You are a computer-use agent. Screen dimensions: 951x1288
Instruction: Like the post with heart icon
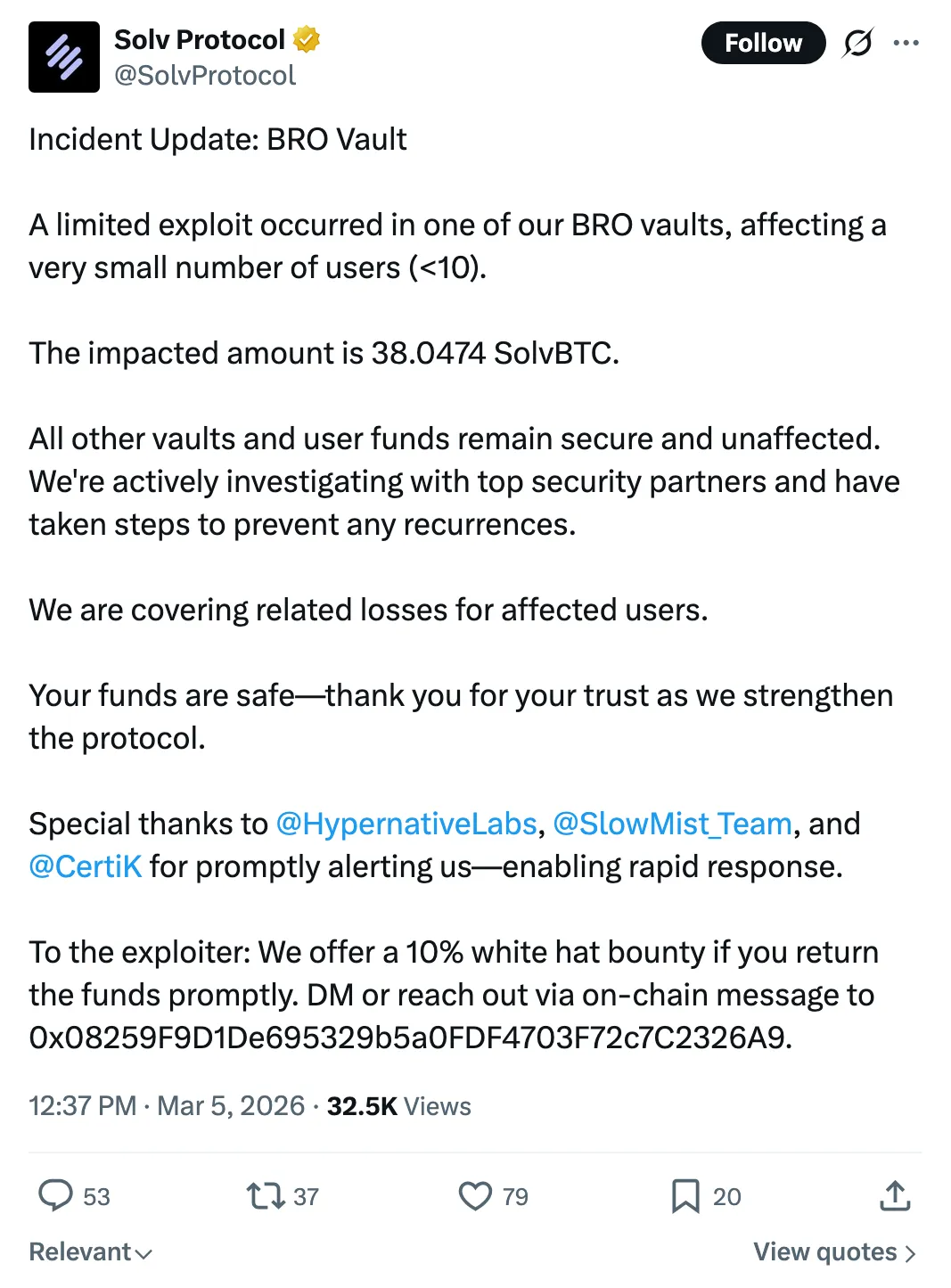coord(475,1195)
